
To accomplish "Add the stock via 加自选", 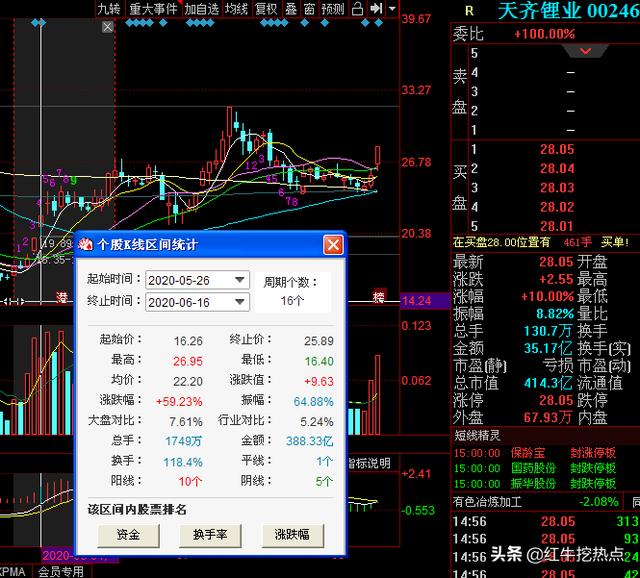I will 202,9.
